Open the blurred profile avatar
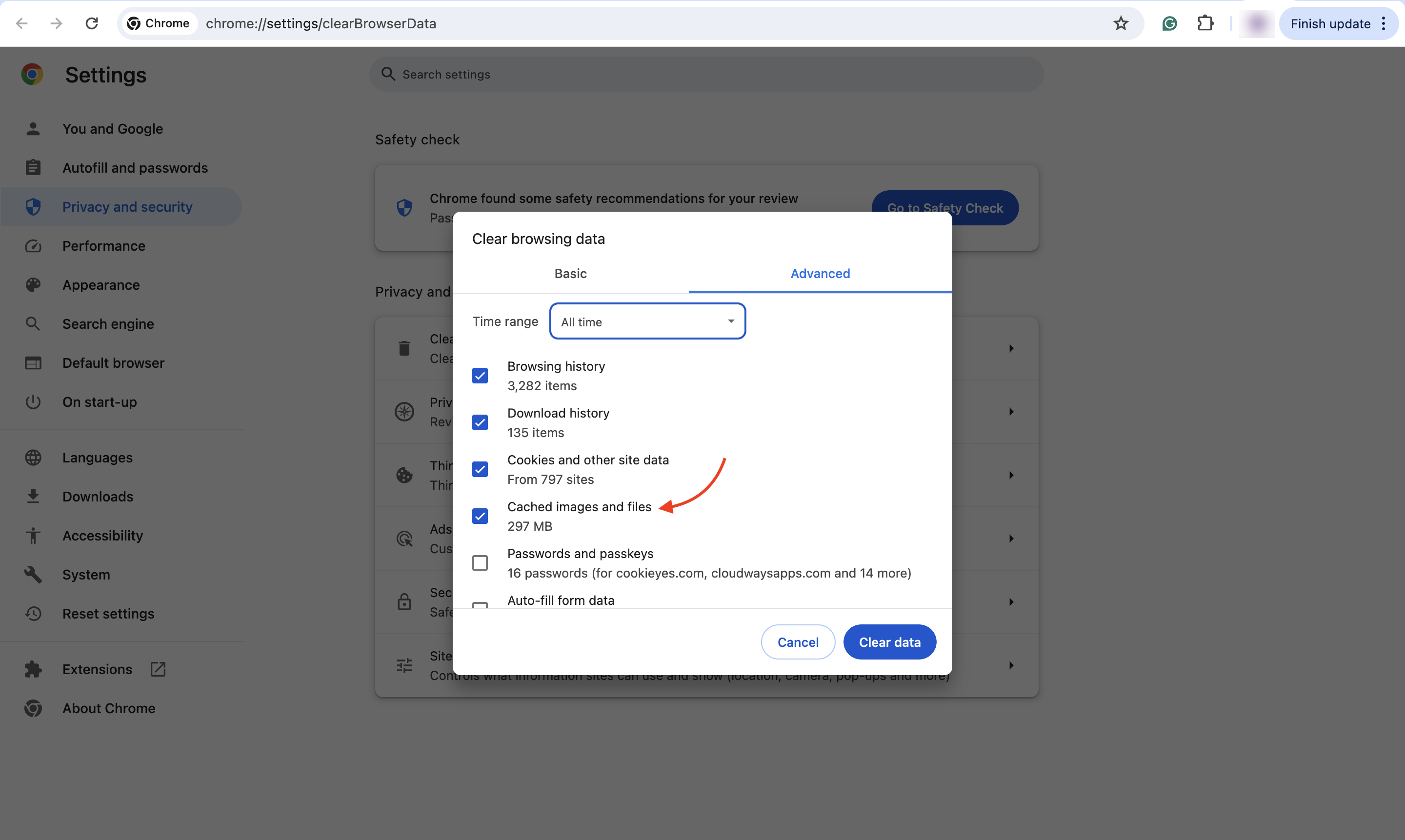The image size is (1405, 840). tap(1257, 23)
